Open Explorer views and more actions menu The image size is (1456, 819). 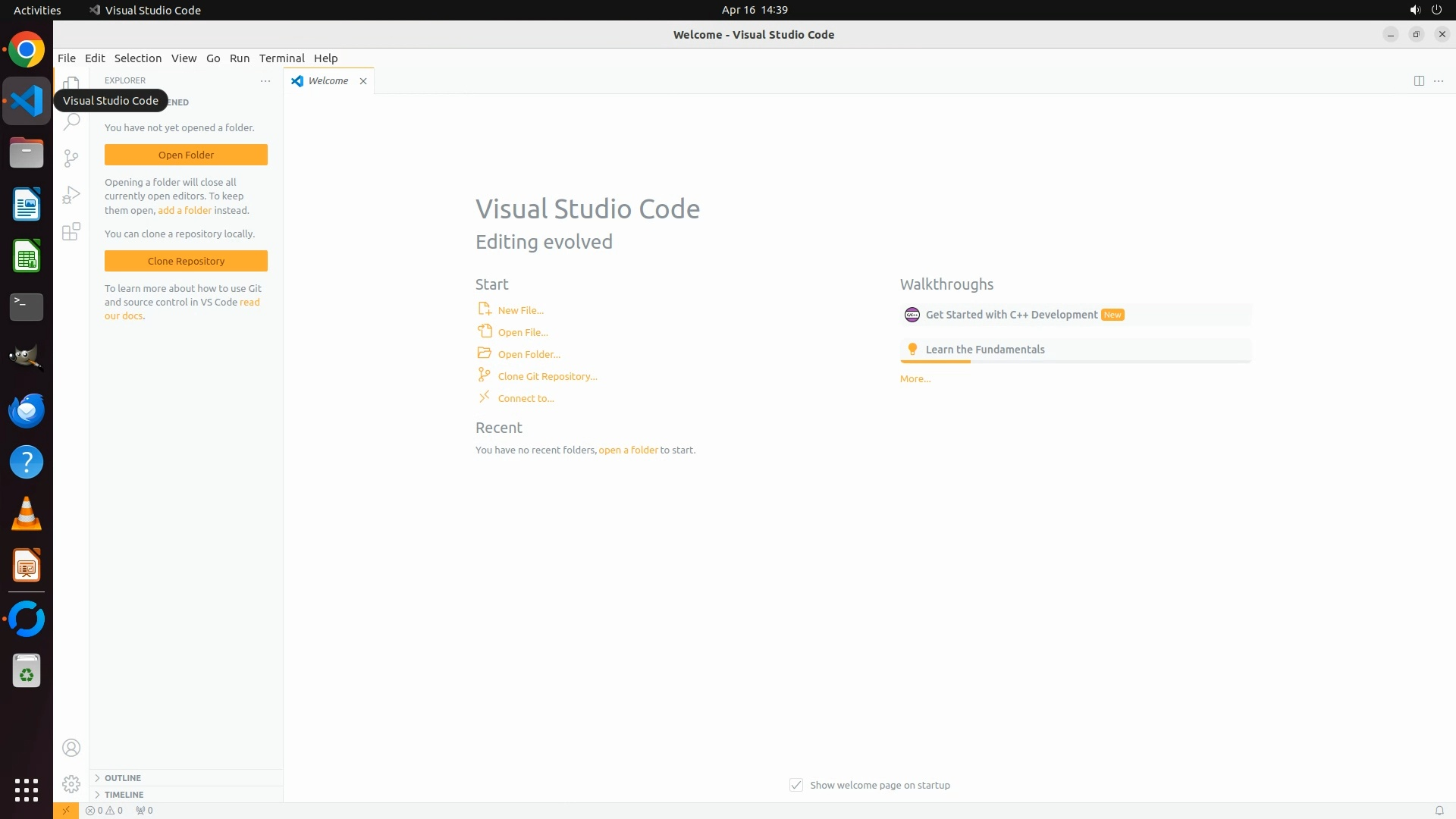point(265,81)
